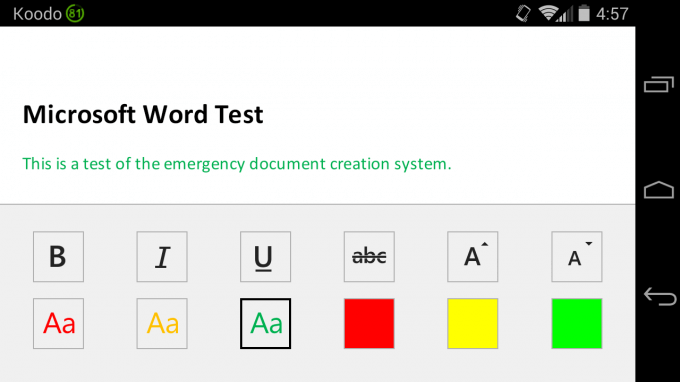Select red Aa font color
Viewport: 680px width, 382px height.
pyautogui.click(x=59, y=323)
